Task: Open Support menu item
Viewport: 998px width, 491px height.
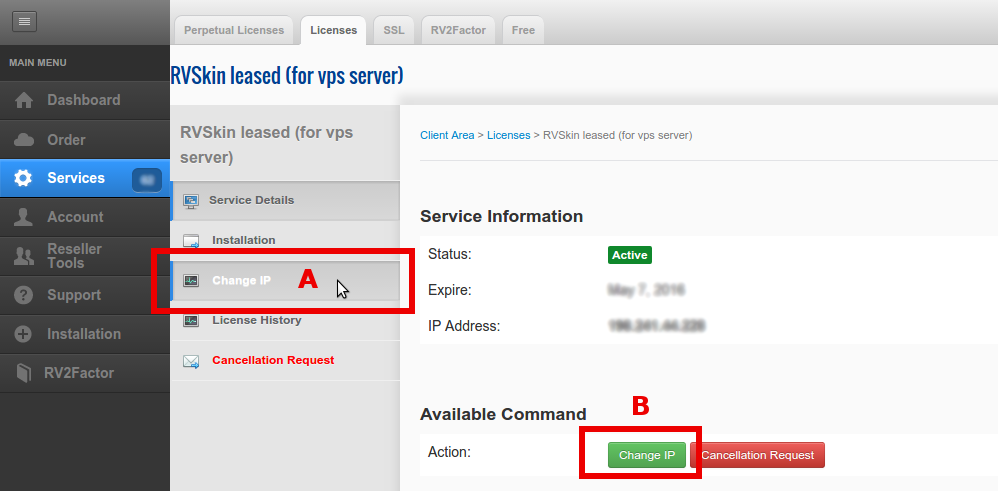Action: (x=85, y=295)
